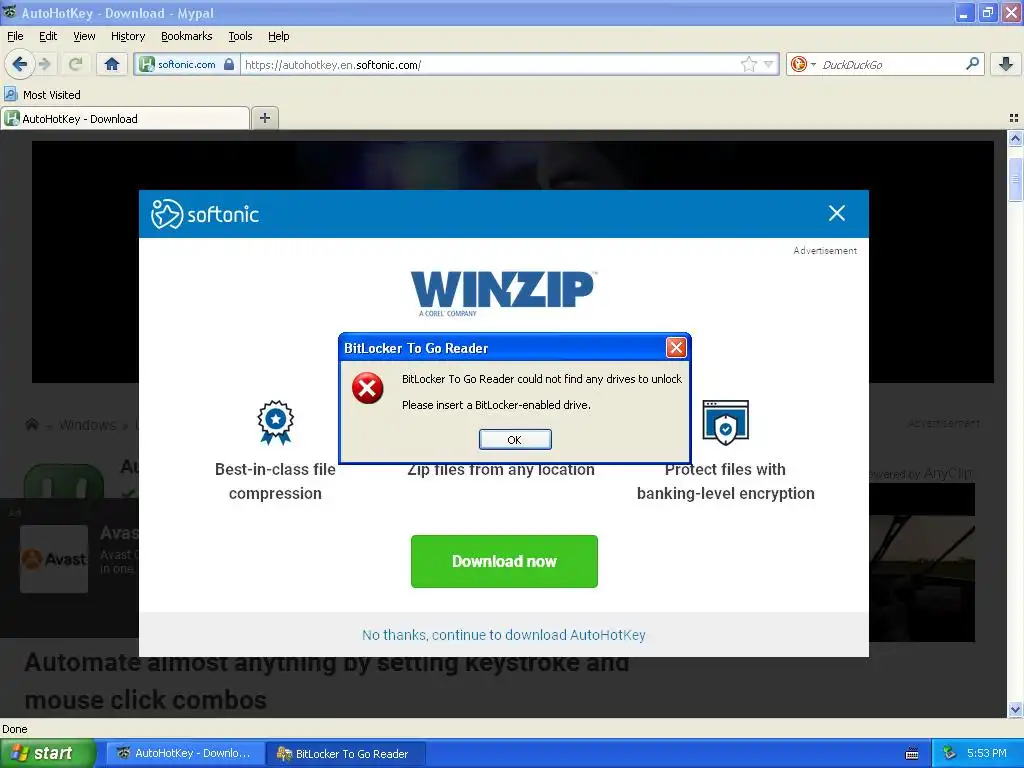Open the Edit menu
The width and height of the screenshot is (1024, 768).
pyautogui.click(x=48, y=36)
